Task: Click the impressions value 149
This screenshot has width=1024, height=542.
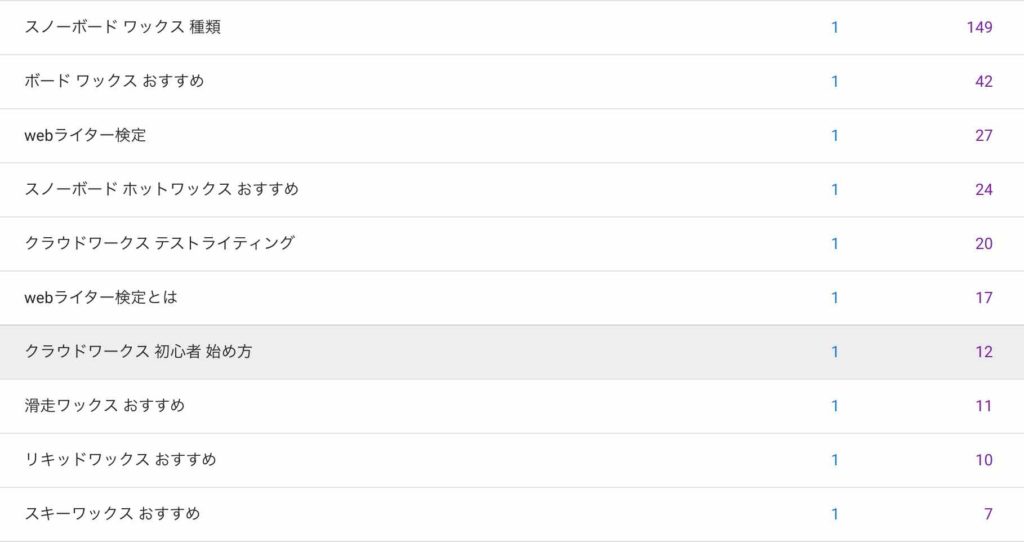Action: (x=980, y=27)
